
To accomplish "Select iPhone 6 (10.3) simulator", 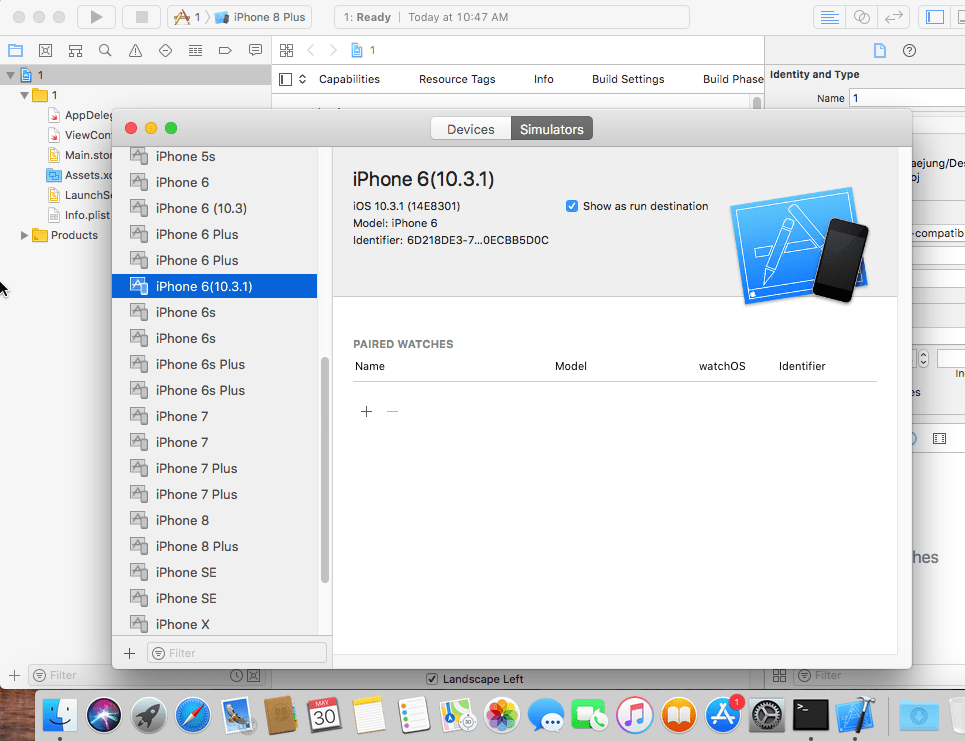I will point(214,208).
